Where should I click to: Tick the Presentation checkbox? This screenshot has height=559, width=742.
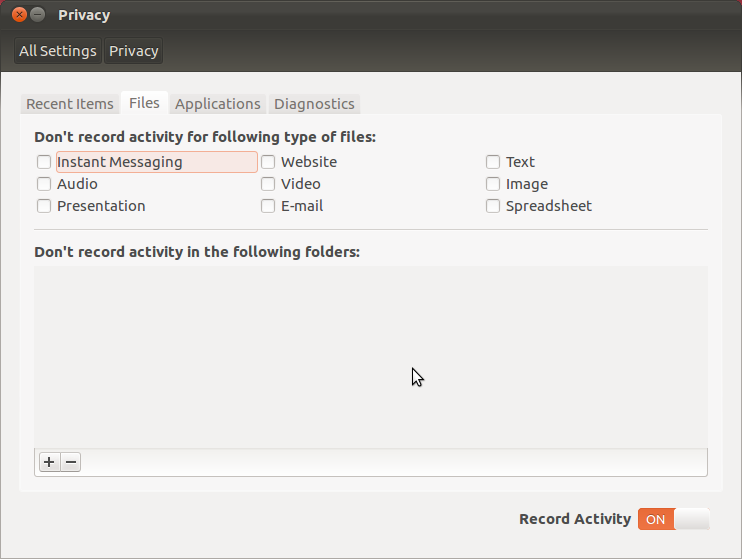44,206
